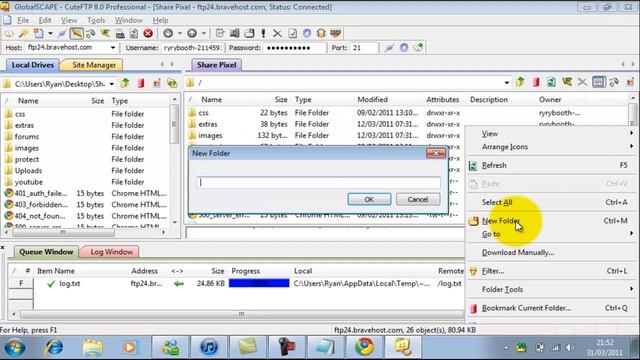Click the Windows Start button
Image resolution: width=640 pixels, height=360 pixels.
click(x=15, y=348)
